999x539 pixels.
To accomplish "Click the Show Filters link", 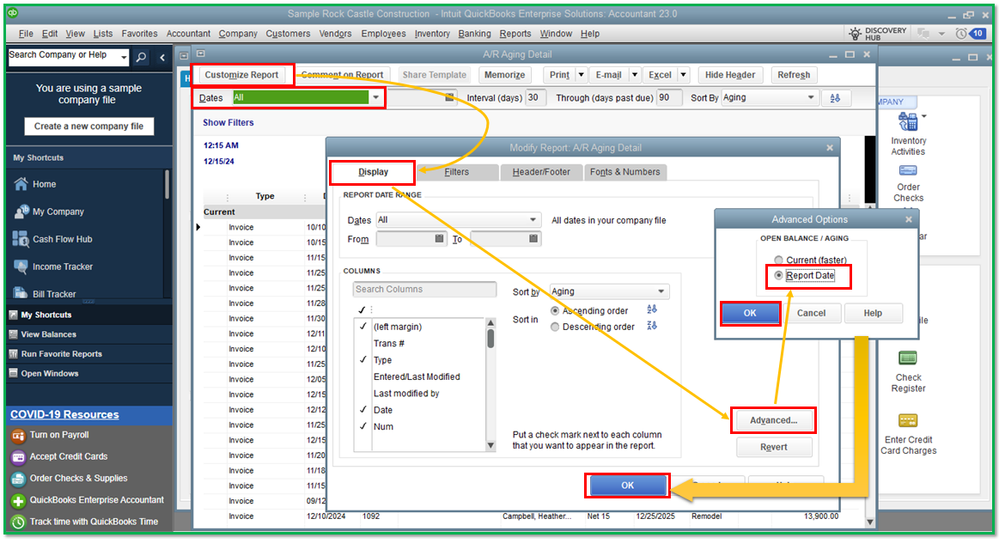I will click(228, 122).
